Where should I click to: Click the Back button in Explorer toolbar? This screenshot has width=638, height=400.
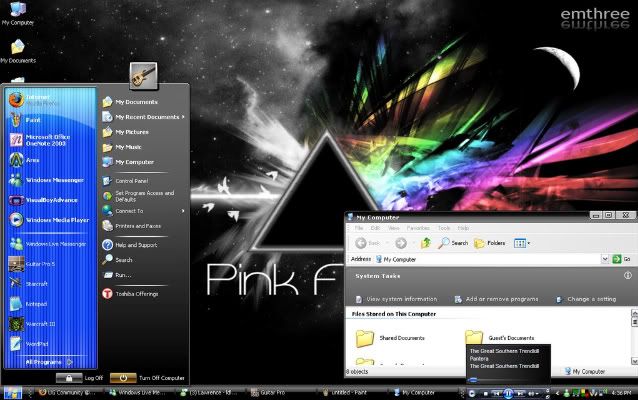coord(368,243)
